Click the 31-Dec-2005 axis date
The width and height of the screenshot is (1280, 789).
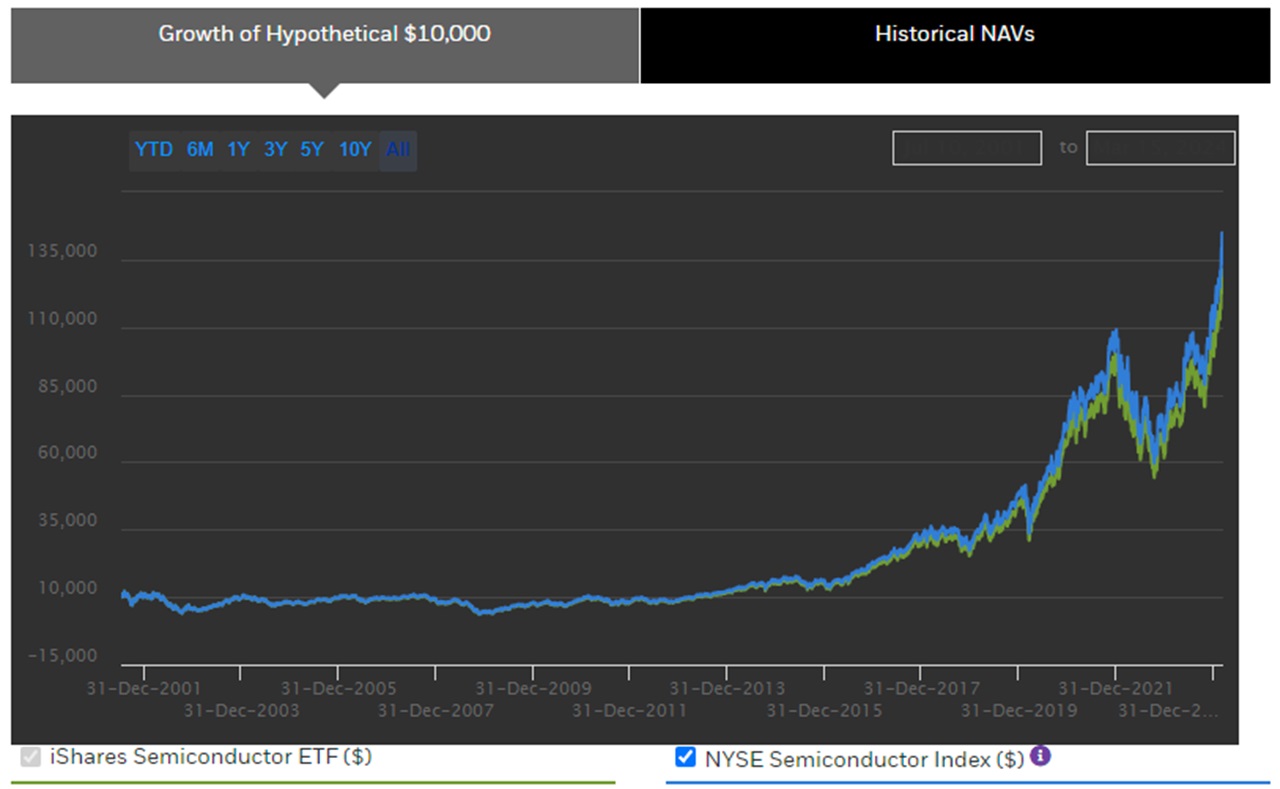[x=338, y=688]
